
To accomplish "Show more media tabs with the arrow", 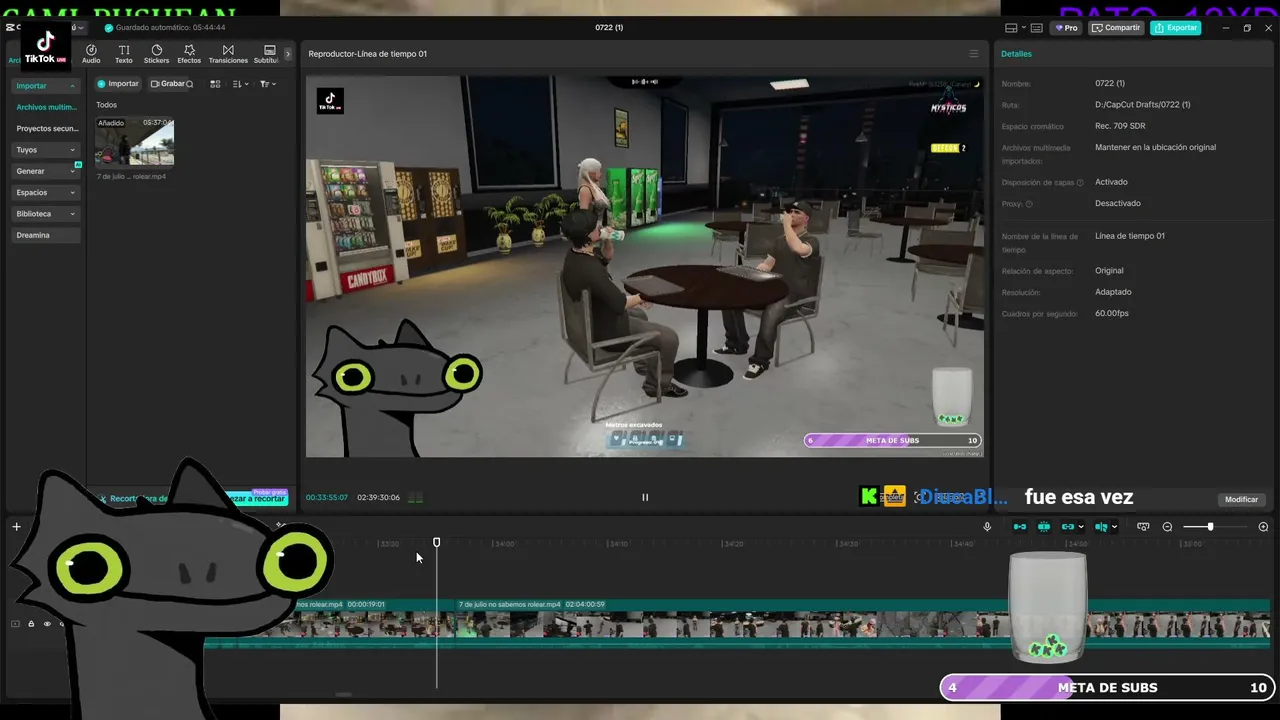I will pyautogui.click(x=288, y=54).
